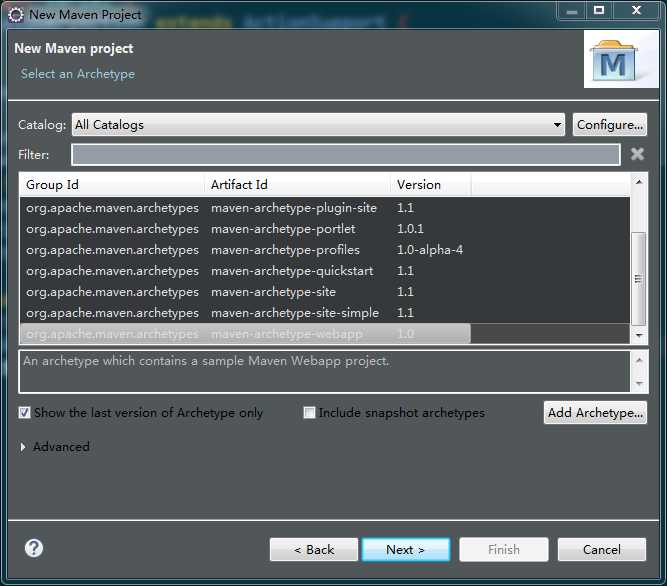Clear the filter with the X icon
This screenshot has width=667, height=586.
tap(637, 154)
